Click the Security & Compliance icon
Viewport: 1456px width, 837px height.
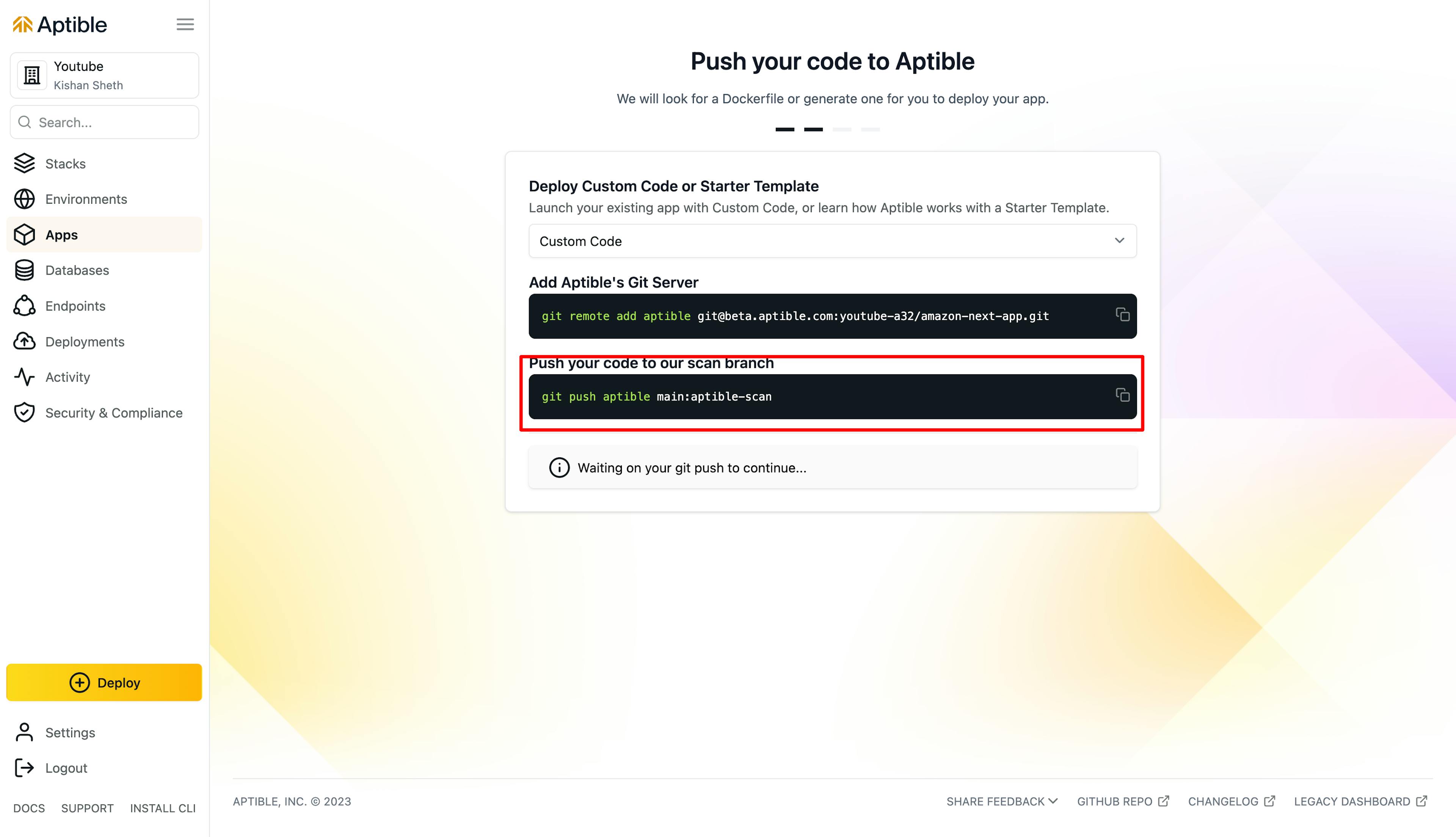tap(25, 412)
